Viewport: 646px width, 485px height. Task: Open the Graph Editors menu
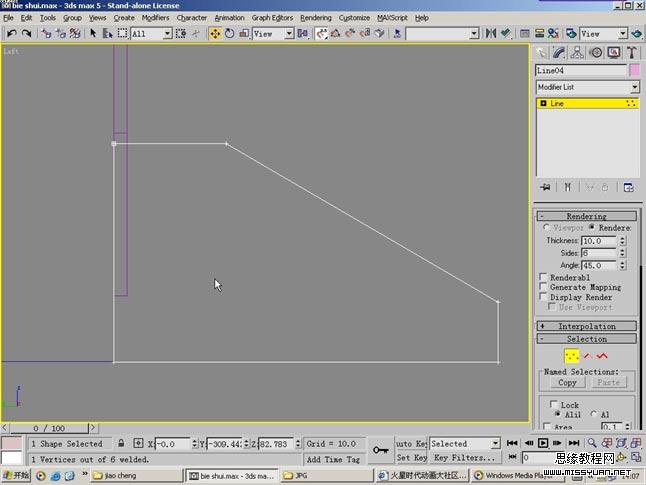coord(272,18)
